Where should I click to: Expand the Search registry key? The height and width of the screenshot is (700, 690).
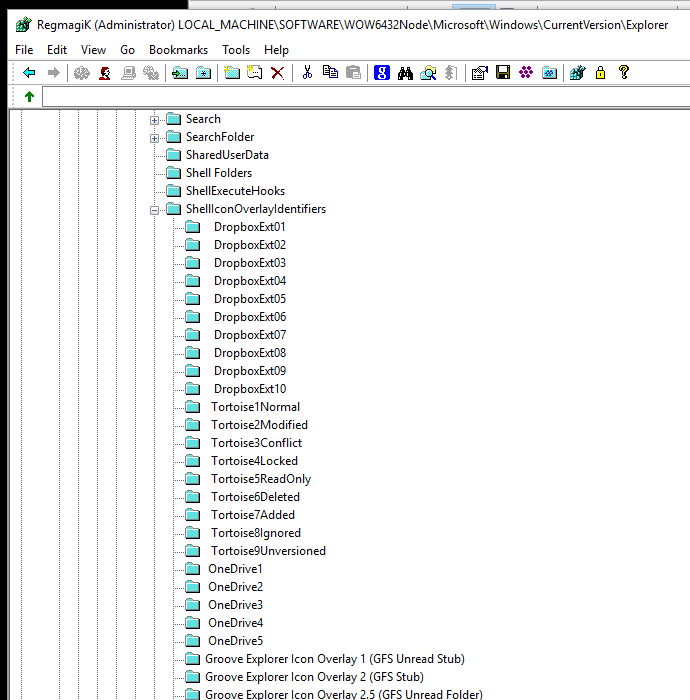coord(154,120)
